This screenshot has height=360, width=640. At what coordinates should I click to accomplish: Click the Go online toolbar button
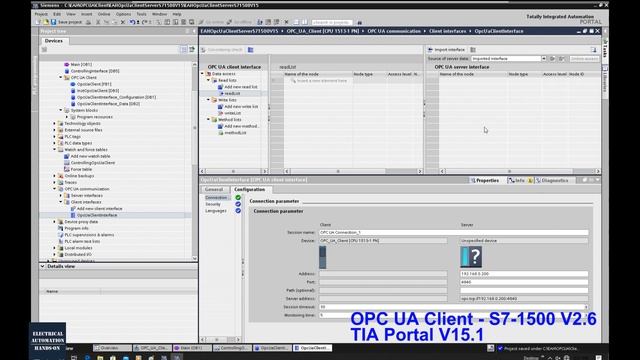pyautogui.click(x=211, y=22)
